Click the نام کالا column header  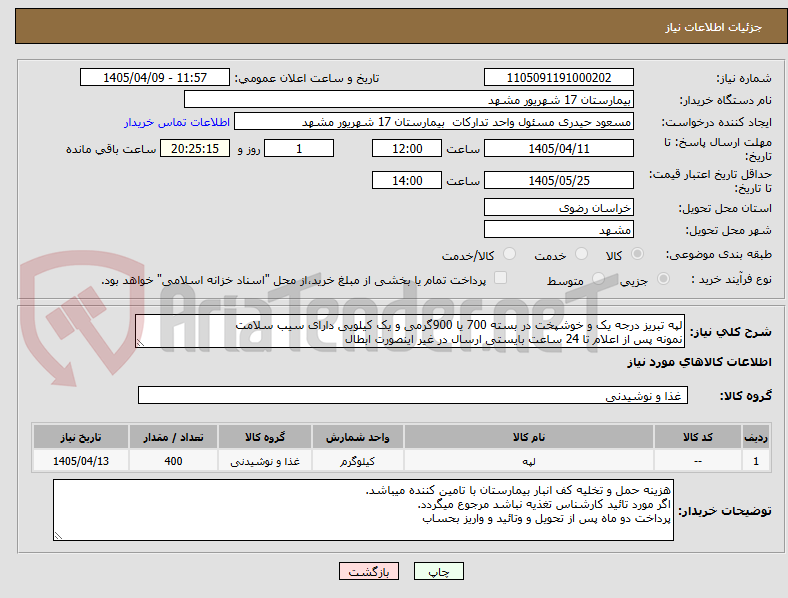pyautogui.click(x=529, y=437)
